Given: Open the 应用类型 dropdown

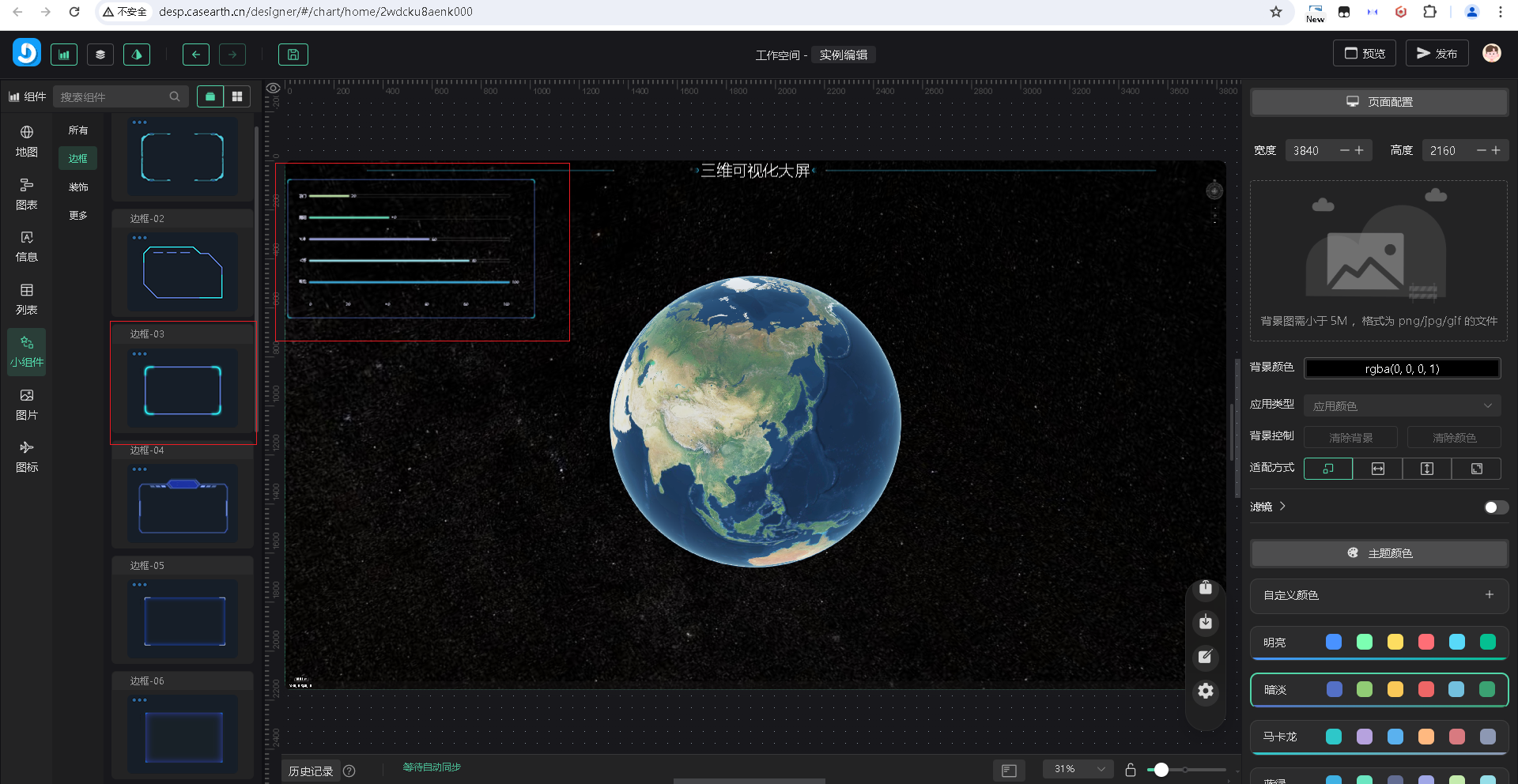Looking at the screenshot, I should (1402, 406).
